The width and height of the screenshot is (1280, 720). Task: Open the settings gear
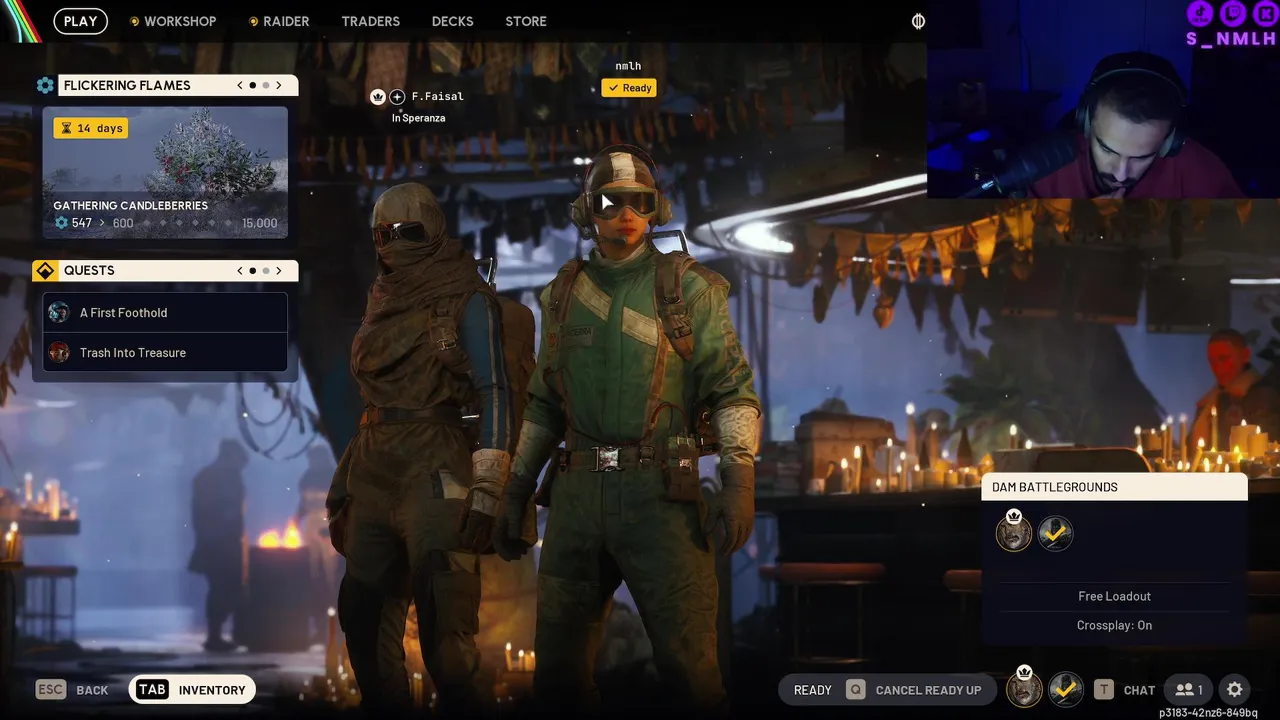click(x=1235, y=689)
